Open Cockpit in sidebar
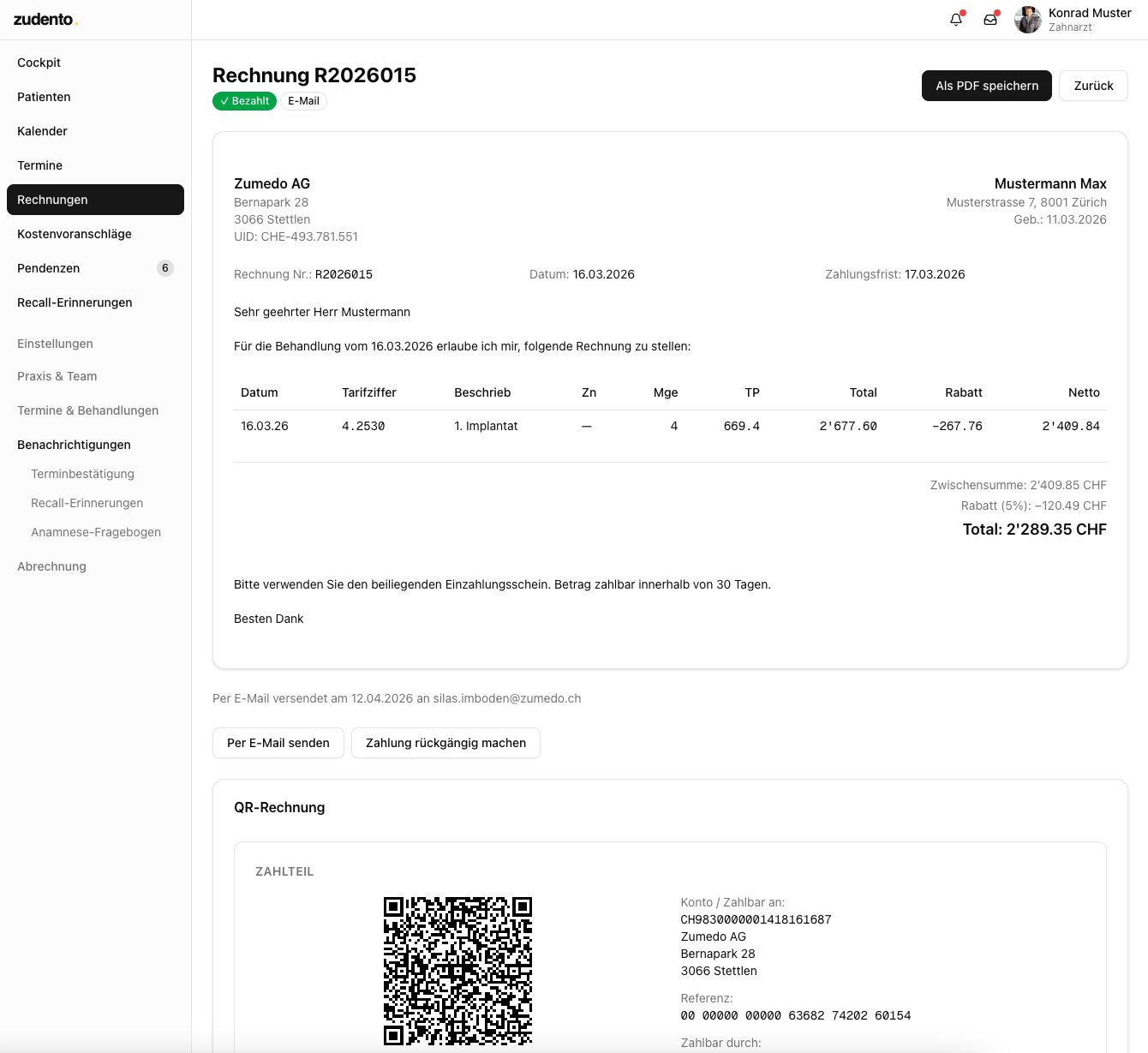1148x1053 pixels. coord(95,63)
